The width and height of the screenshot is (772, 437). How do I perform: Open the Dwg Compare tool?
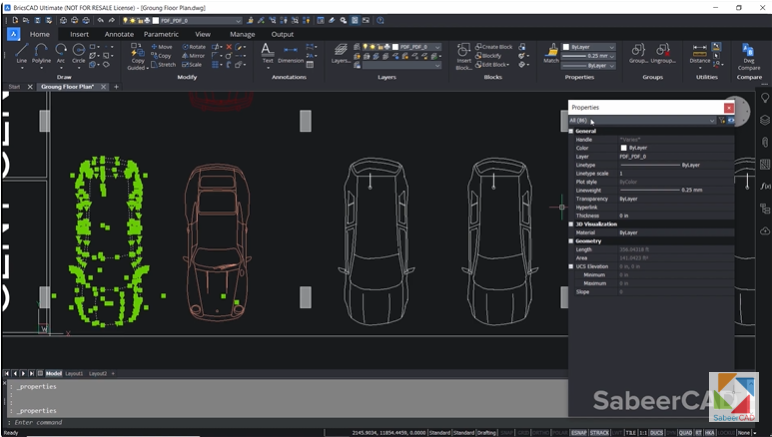click(x=748, y=54)
